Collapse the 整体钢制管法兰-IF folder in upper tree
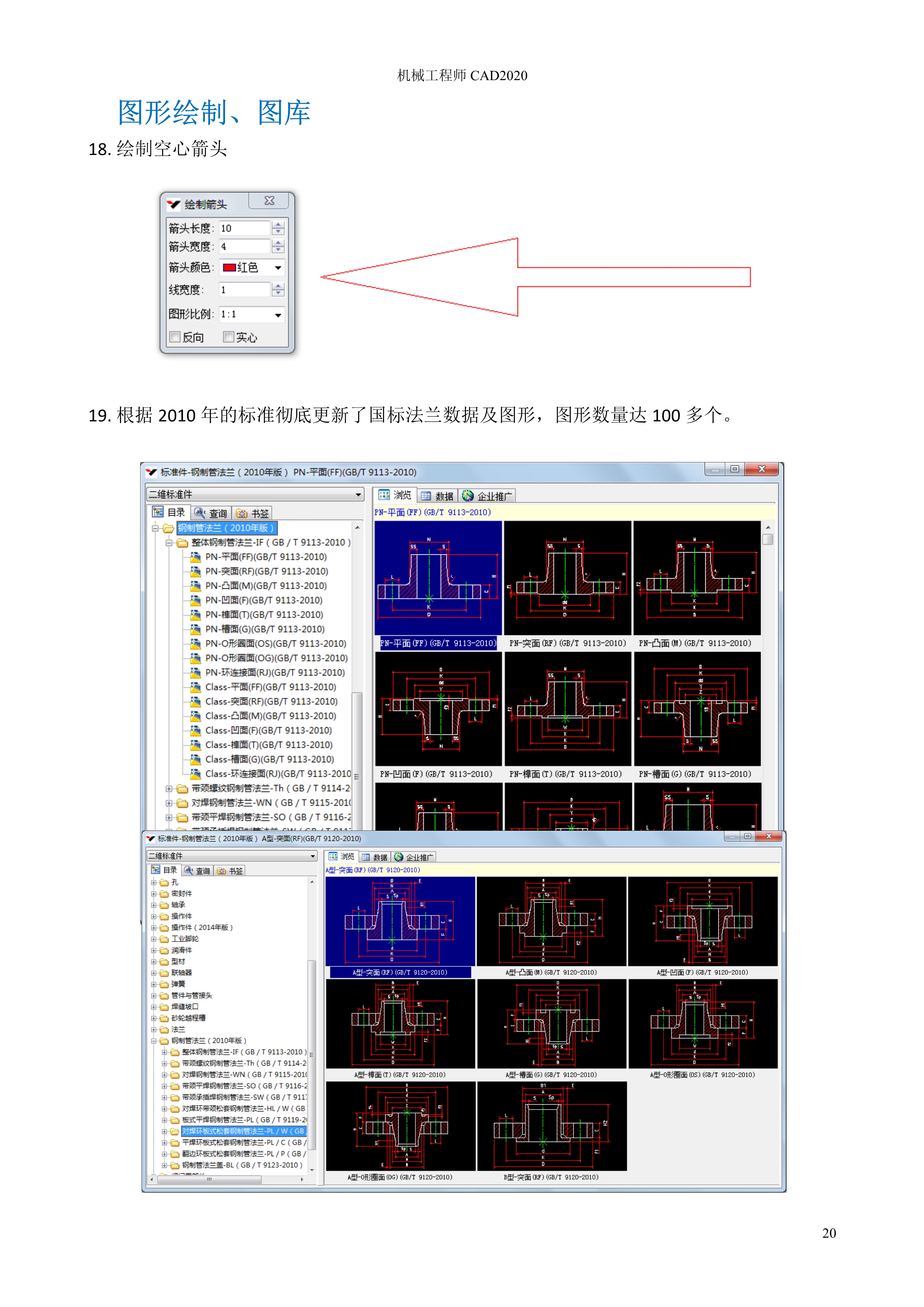 pyautogui.click(x=169, y=543)
